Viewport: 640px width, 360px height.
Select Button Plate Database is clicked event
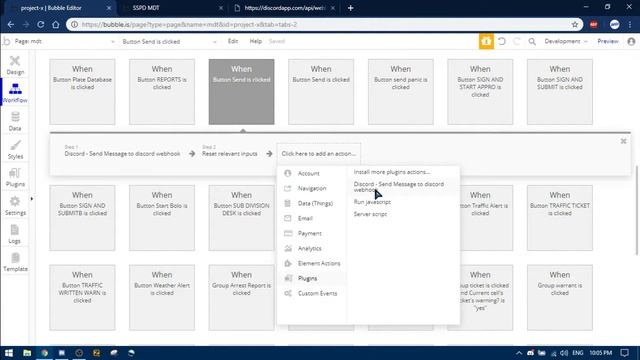pyautogui.click(x=82, y=92)
